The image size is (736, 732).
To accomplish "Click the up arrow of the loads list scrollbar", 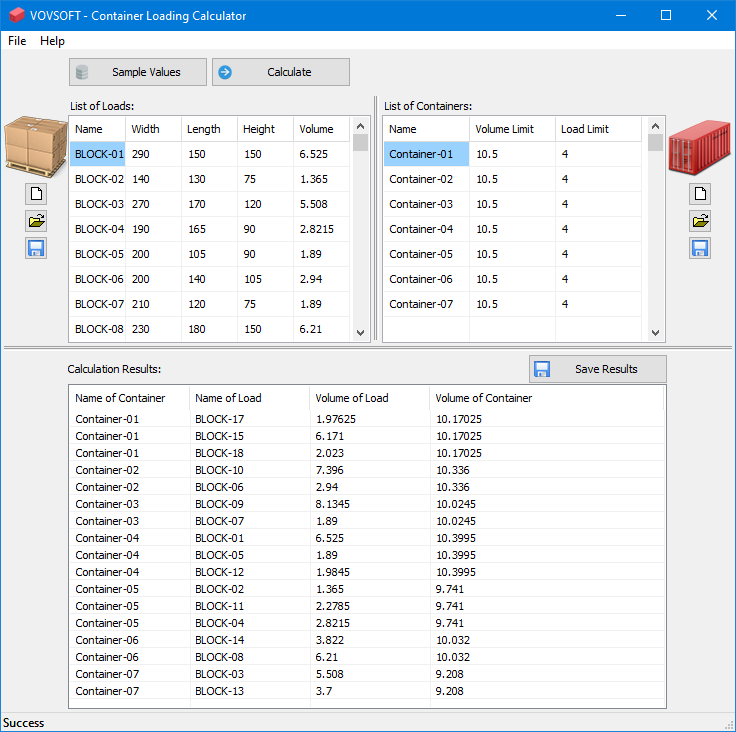I will click(360, 126).
